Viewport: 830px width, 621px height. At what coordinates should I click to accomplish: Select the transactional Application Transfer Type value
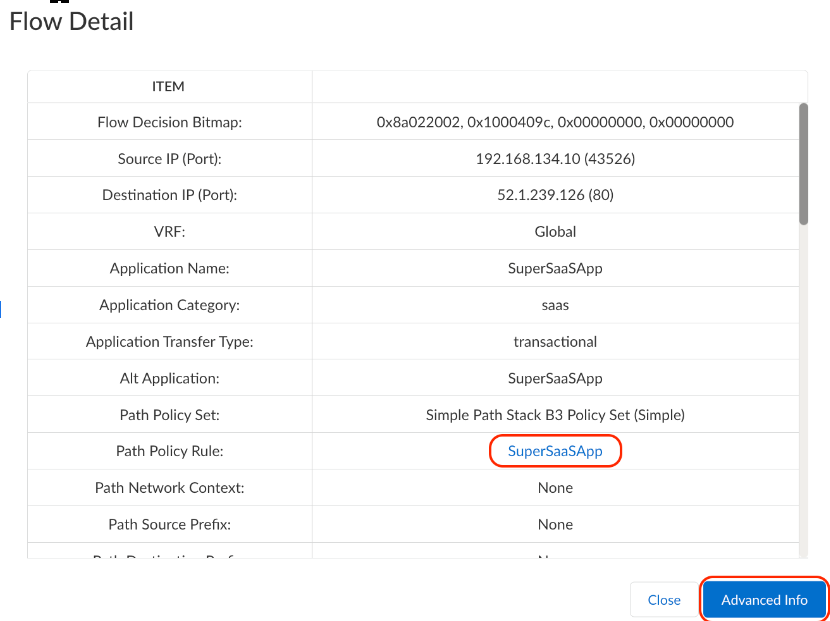tap(555, 341)
